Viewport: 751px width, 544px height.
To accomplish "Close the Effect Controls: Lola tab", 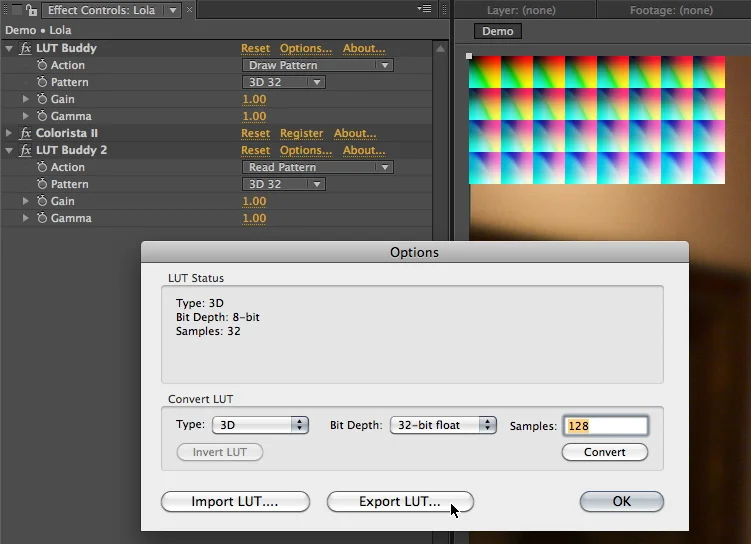I will pyautogui.click(x=191, y=11).
